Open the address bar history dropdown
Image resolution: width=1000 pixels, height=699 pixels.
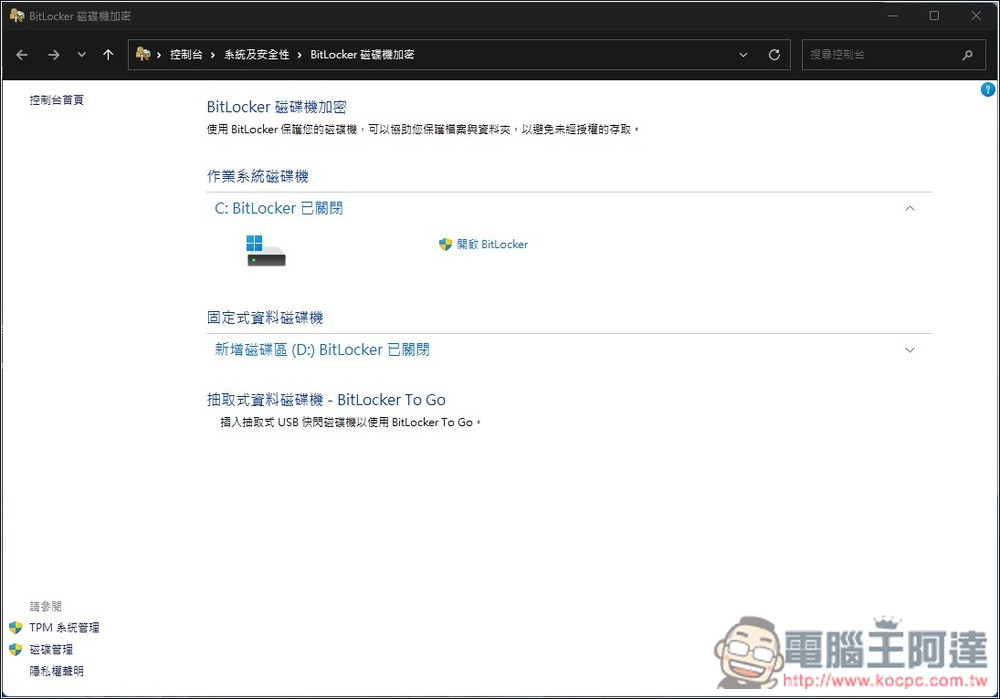coord(743,55)
